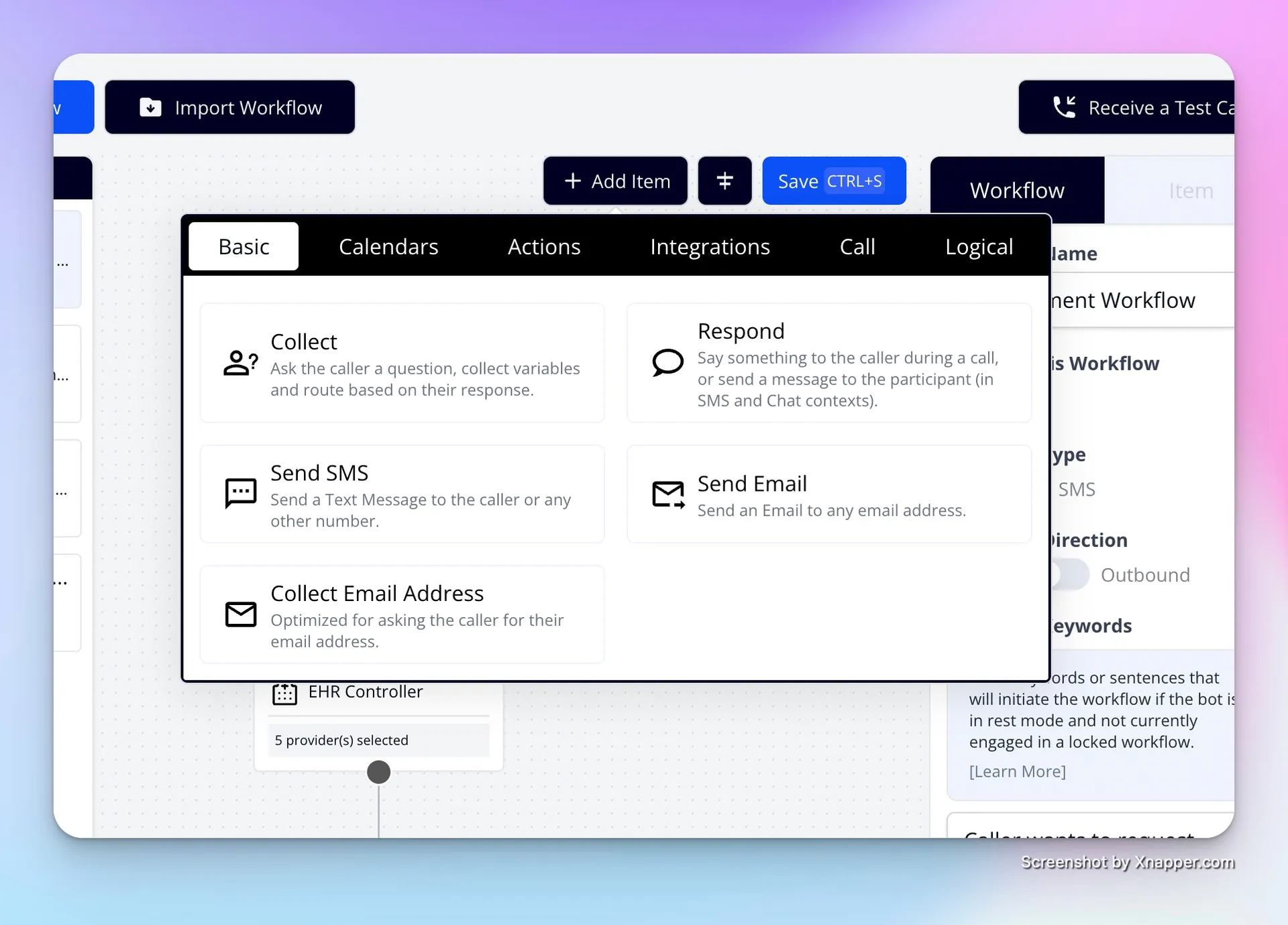Click the connection node below EHR Controller

pos(378,772)
